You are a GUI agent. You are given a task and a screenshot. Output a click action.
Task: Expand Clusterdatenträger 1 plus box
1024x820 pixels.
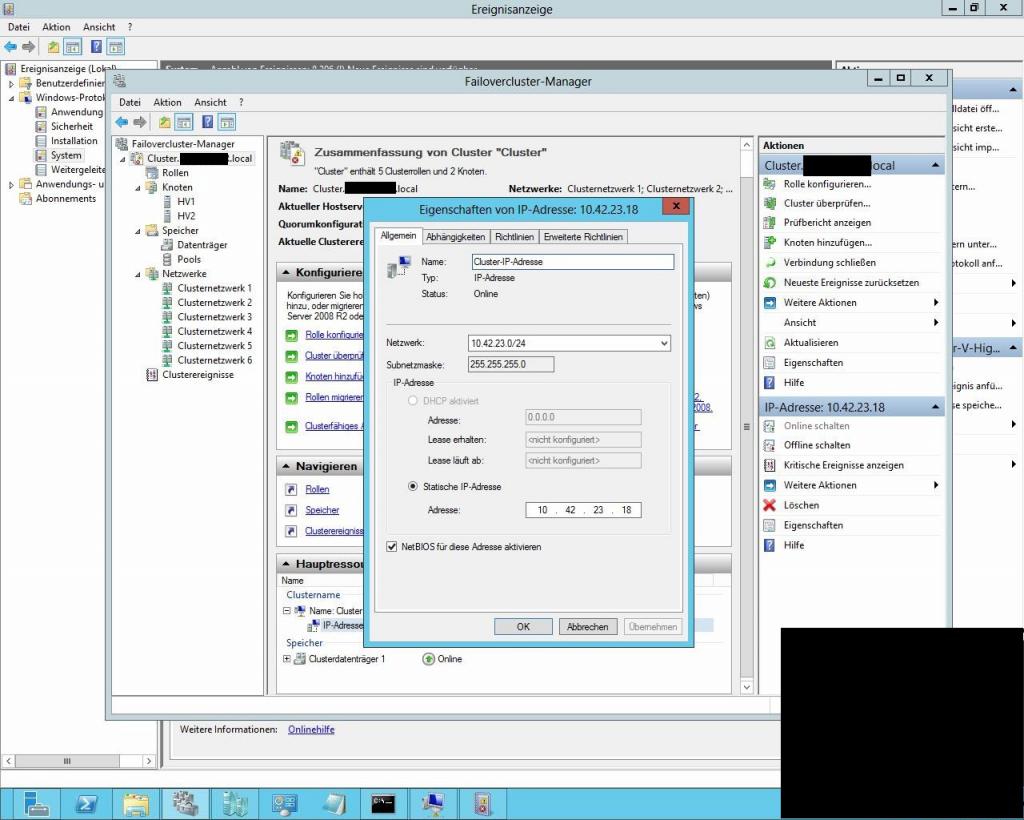click(286, 659)
